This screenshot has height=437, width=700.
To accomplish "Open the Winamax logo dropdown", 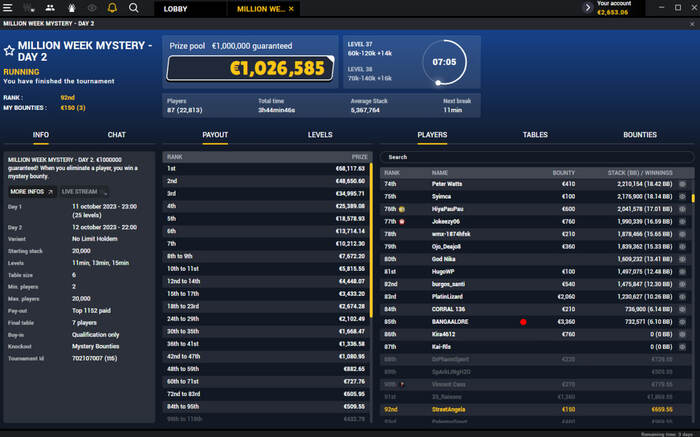I will (29, 8).
